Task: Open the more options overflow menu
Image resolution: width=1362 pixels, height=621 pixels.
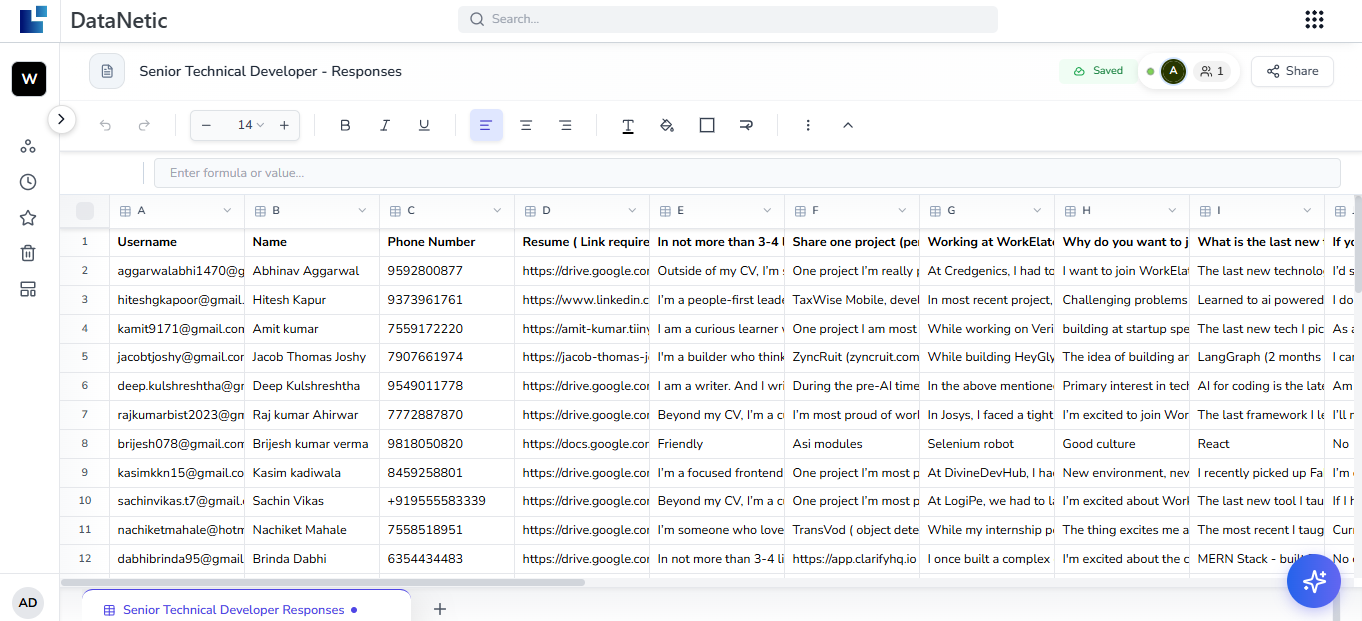Action: 808,125
